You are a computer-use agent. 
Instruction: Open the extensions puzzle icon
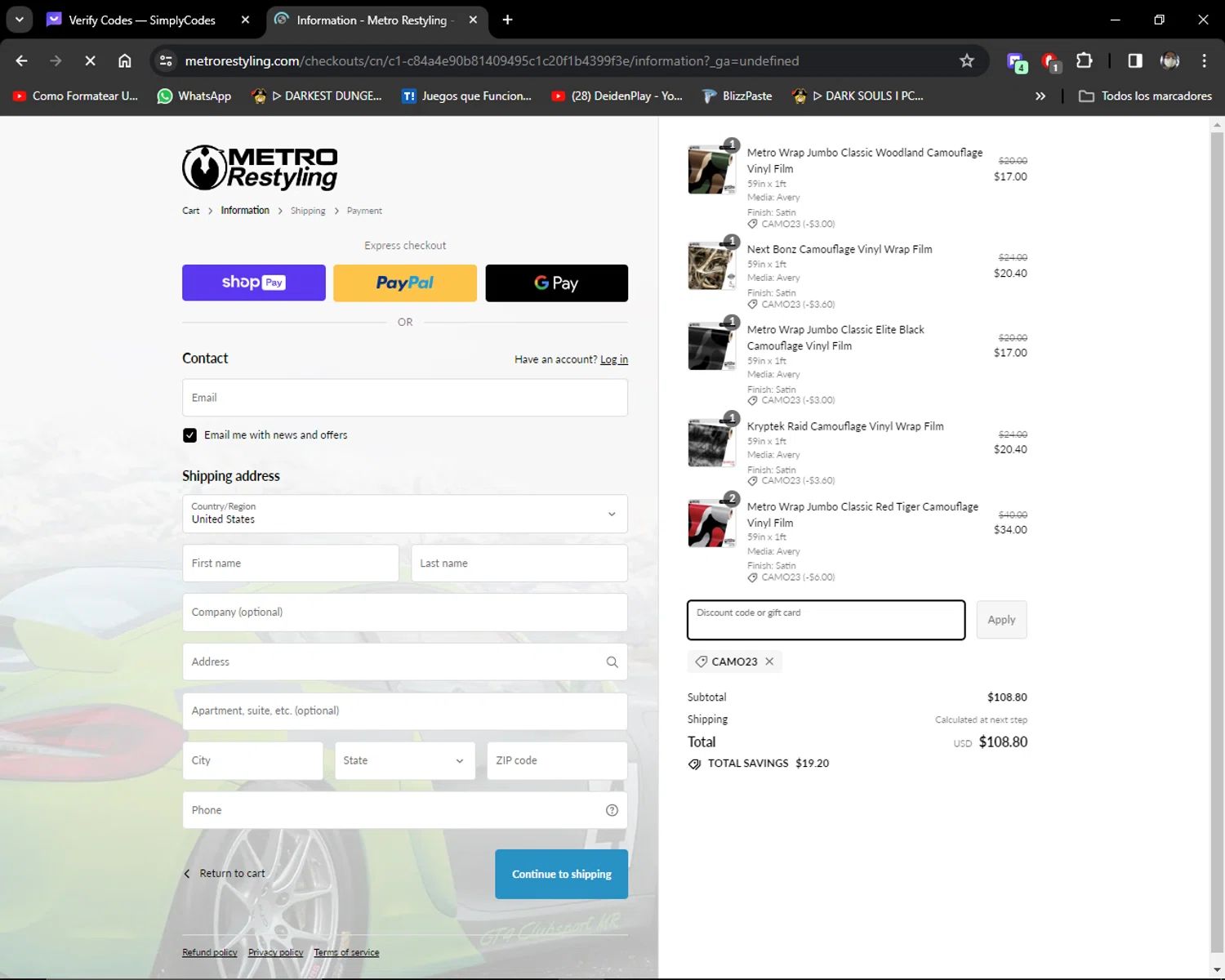(1084, 60)
